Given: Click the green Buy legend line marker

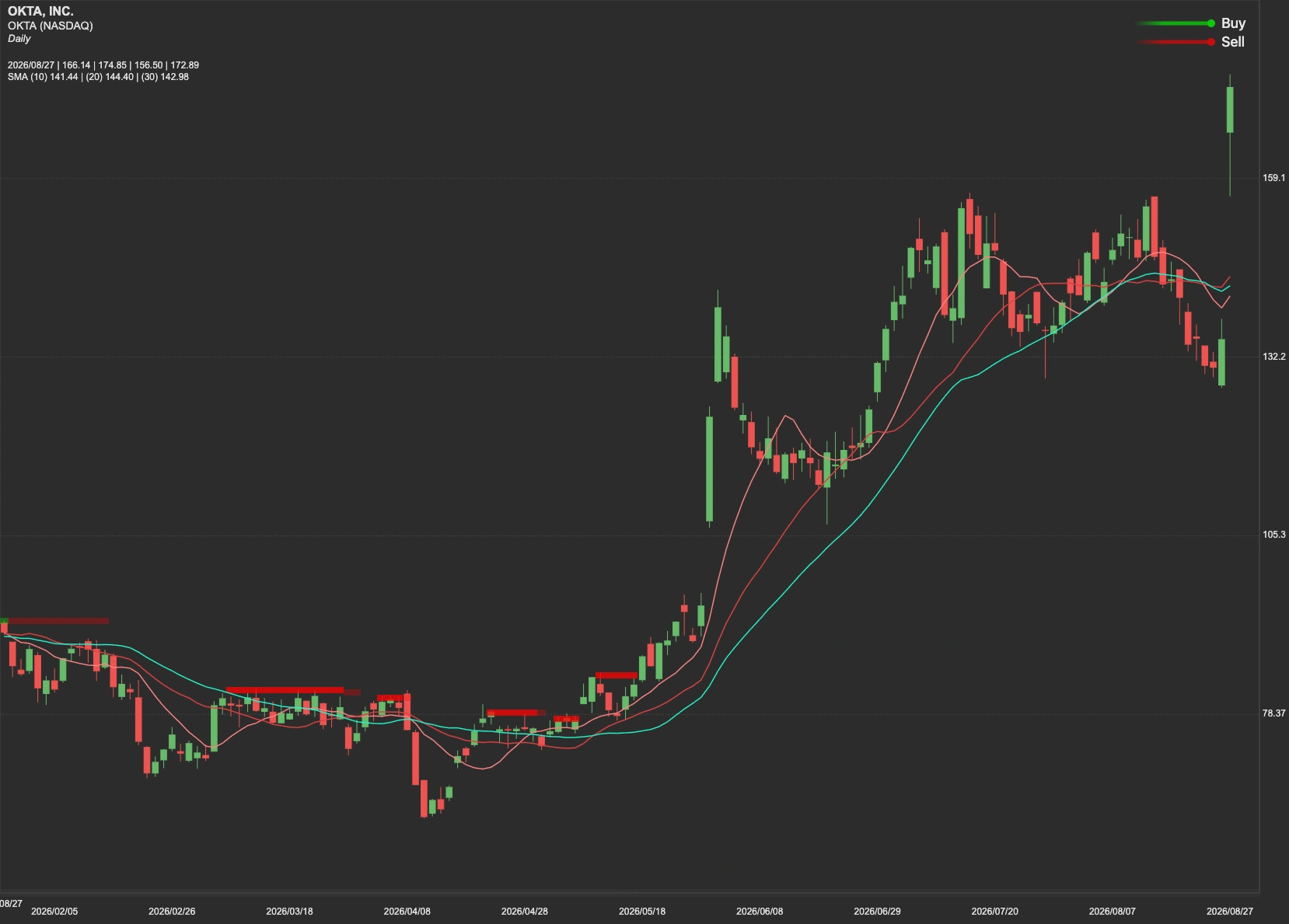Looking at the screenshot, I should coord(1175,23).
